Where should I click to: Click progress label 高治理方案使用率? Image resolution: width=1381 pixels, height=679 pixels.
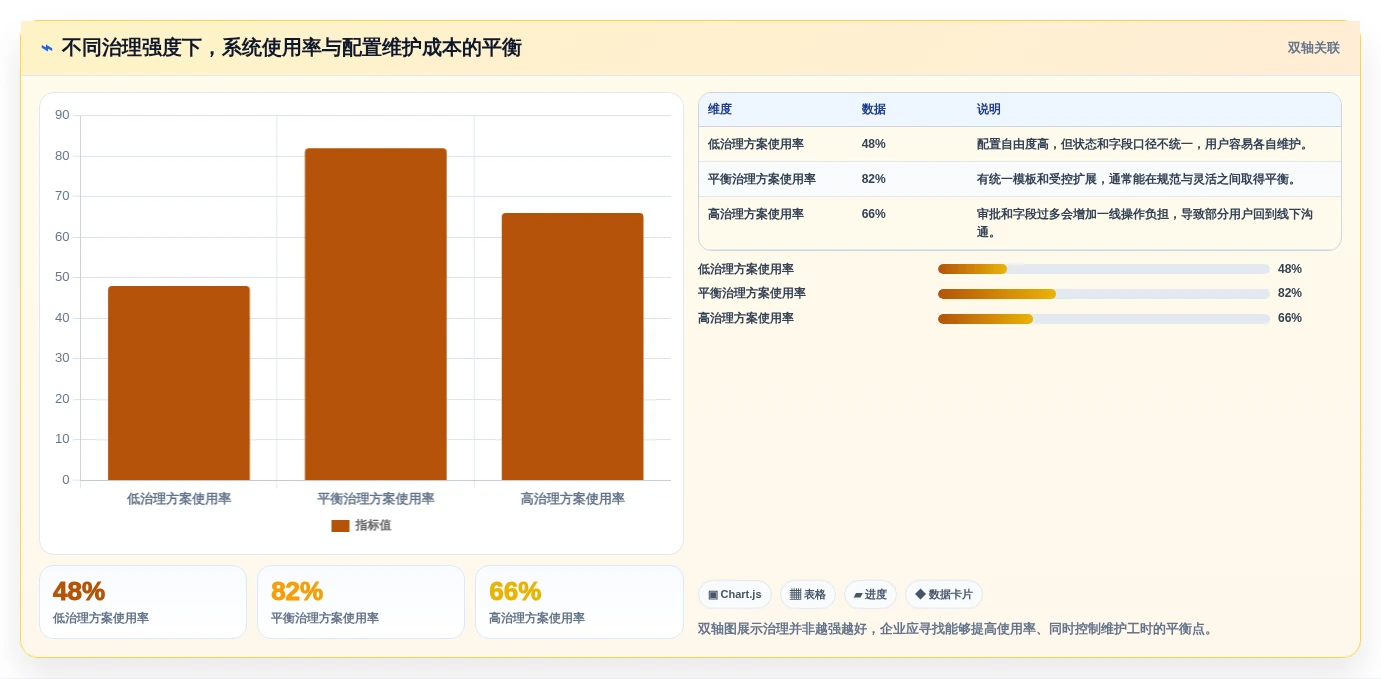click(x=746, y=319)
